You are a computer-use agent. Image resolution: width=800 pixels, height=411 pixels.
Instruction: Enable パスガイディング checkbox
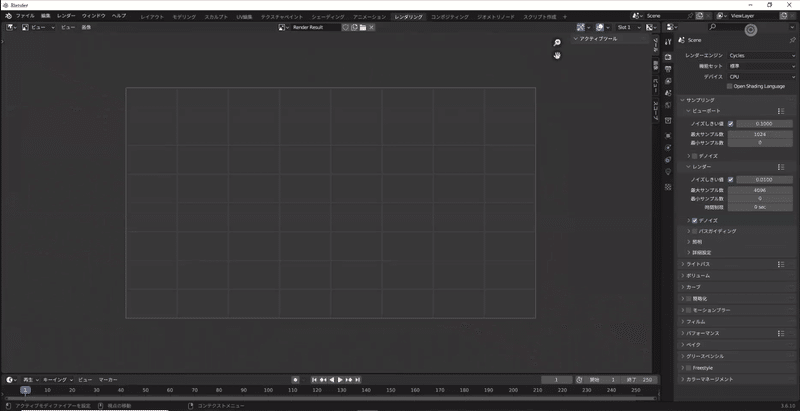[695, 232]
